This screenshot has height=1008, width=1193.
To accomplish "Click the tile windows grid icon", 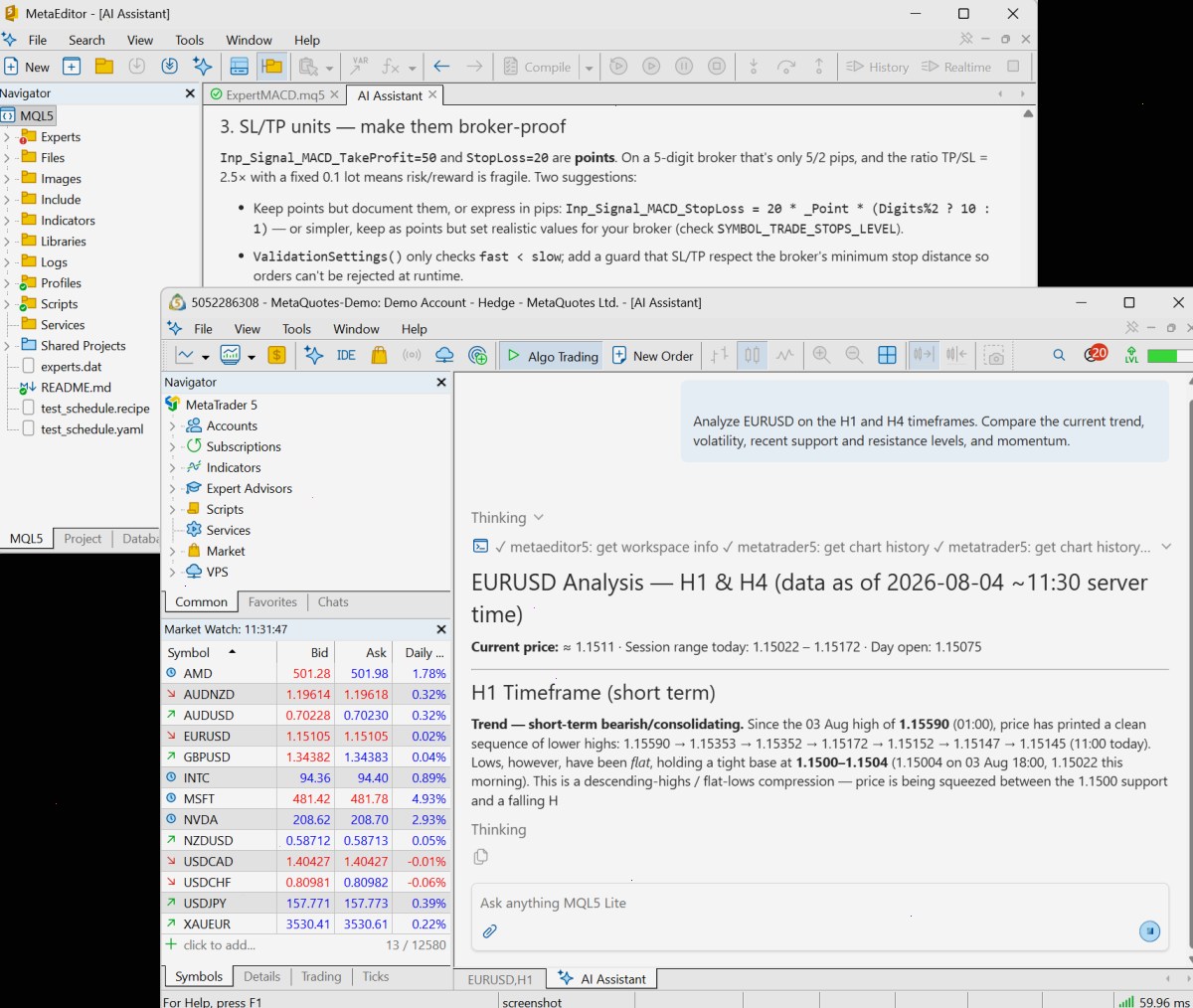I will point(887,356).
